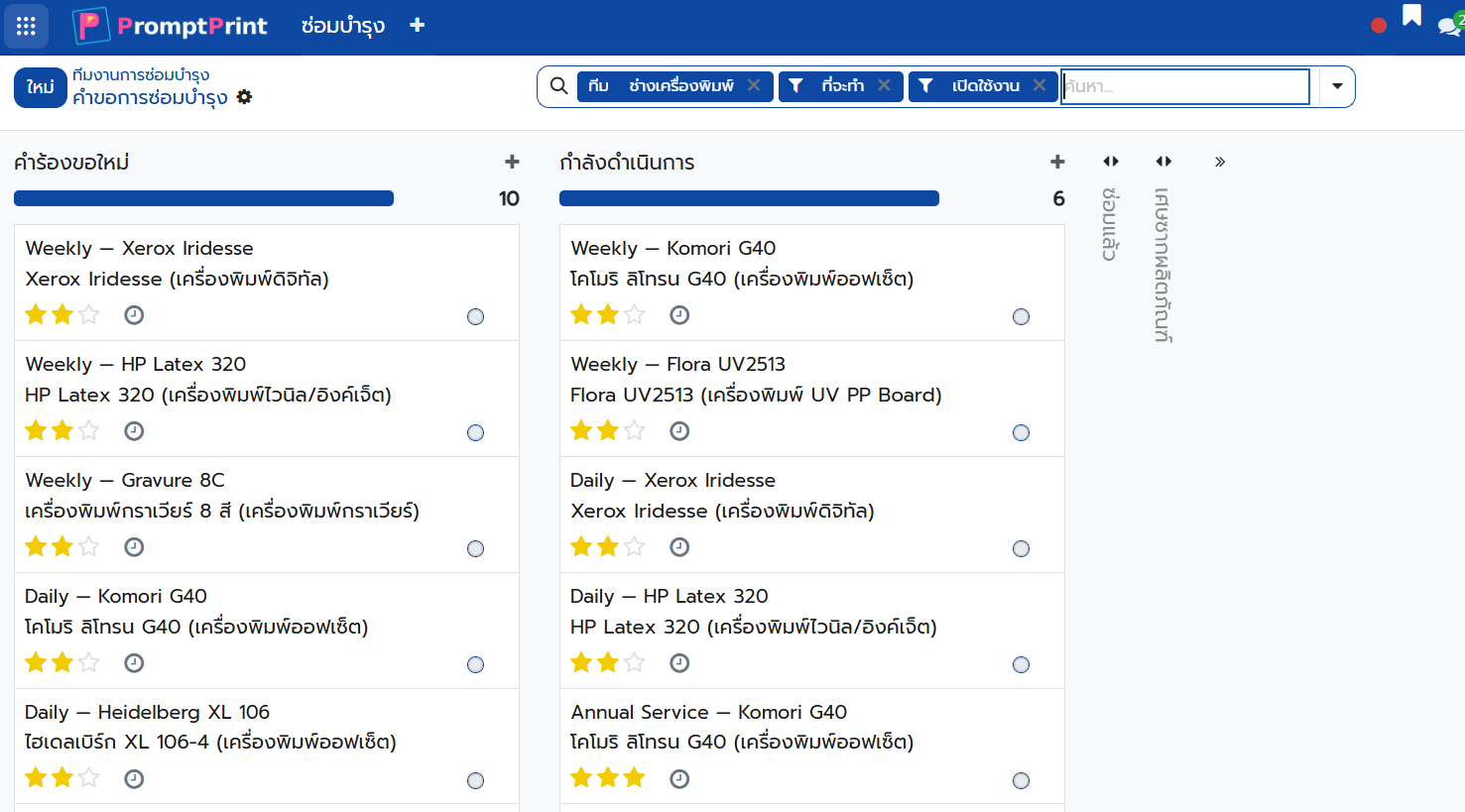Open activity clock on Weekly — Gravure 8C
Viewport: 1465px width, 812px height.
[134, 547]
